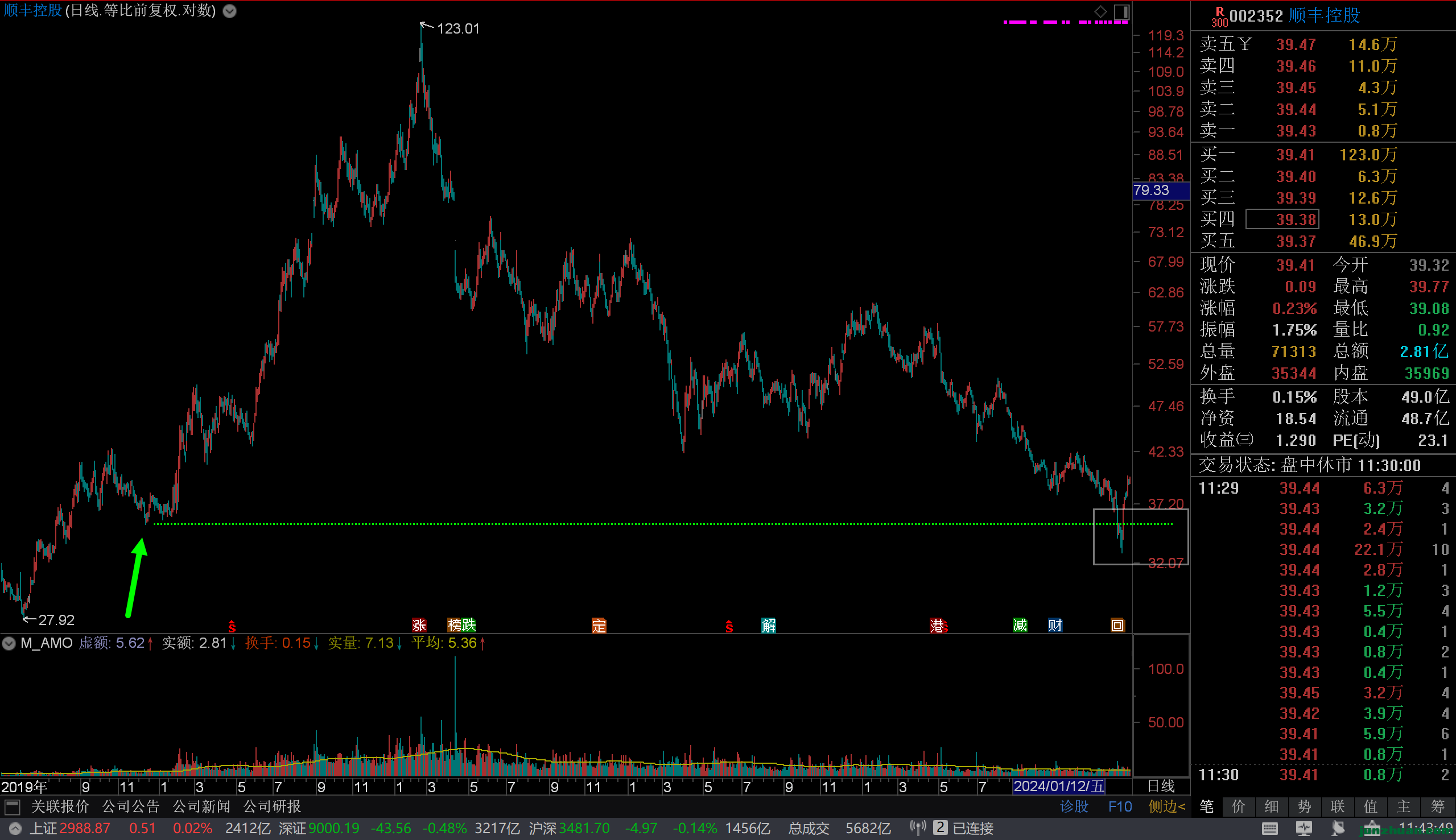This screenshot has width=1456, height=840.
Task: Click the M_AMO indicator name
Action: (47, 643)
